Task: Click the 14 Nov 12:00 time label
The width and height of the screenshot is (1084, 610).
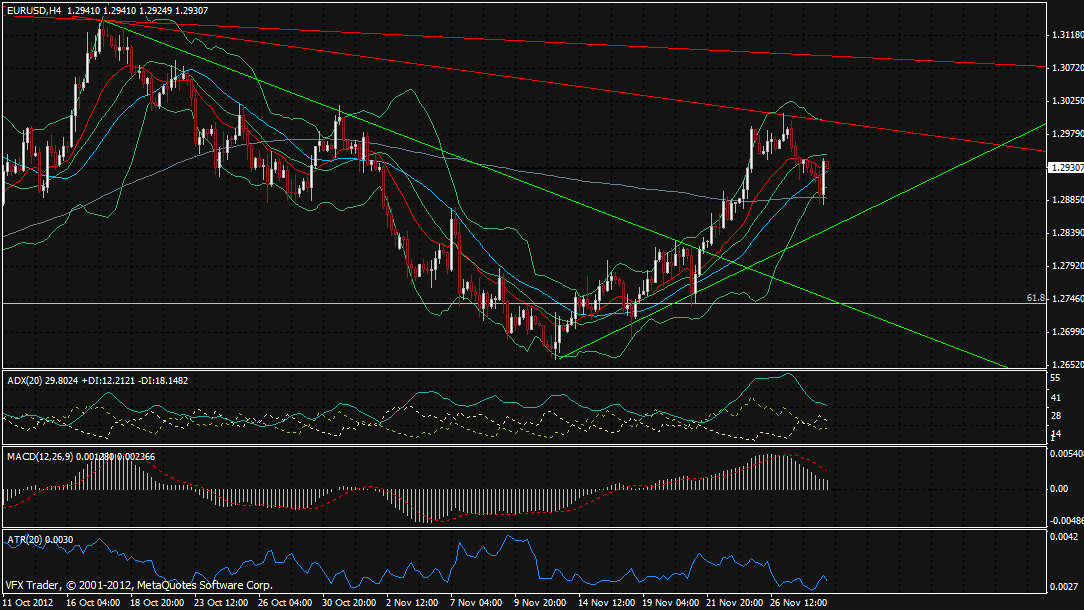Action: pyautogui.click(x=606, y=603)
